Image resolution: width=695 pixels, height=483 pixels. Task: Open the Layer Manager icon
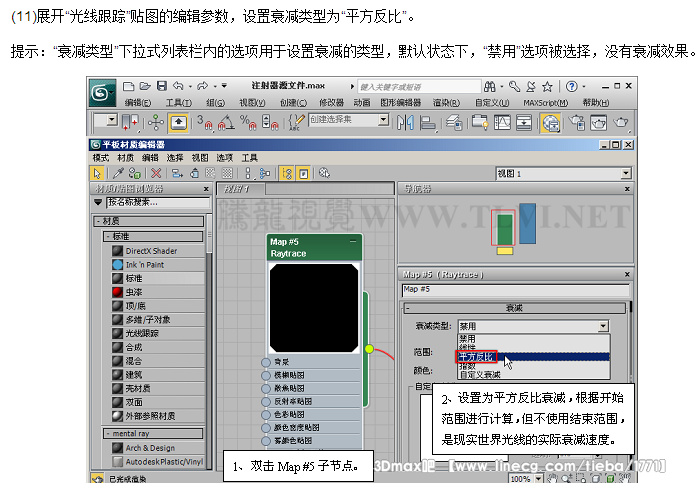coord(454,122)
